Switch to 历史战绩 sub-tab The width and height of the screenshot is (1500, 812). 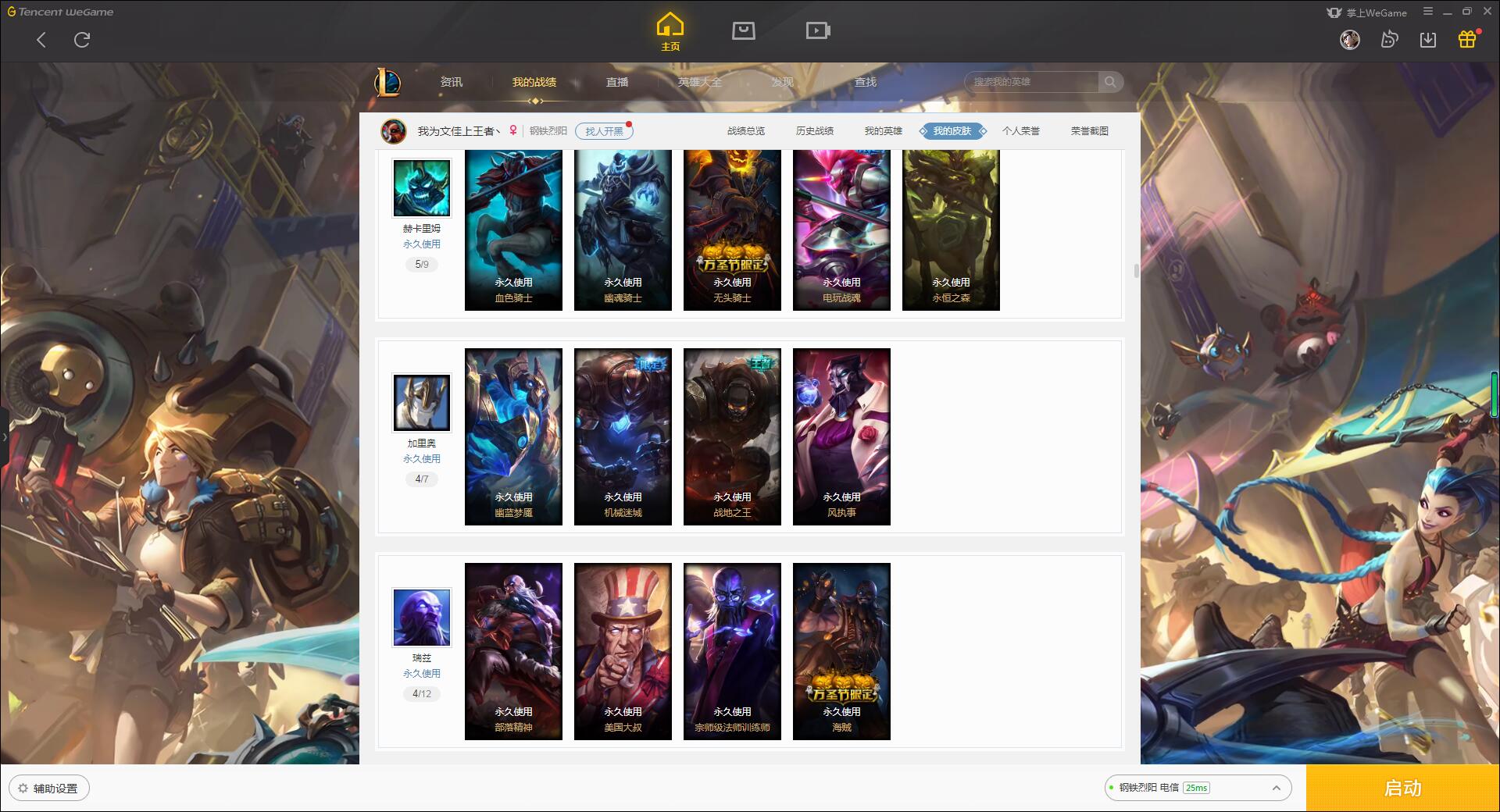pos(815,131)
